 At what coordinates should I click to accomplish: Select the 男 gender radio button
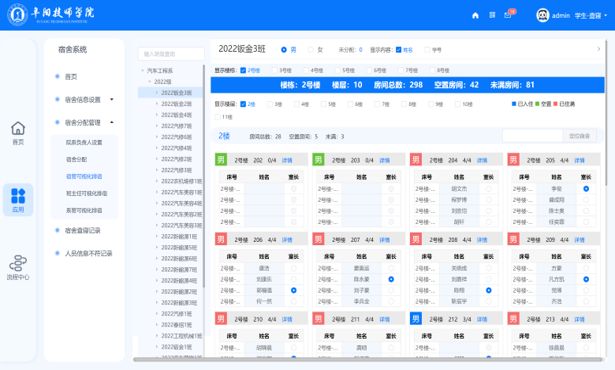[x=284, y=50]
